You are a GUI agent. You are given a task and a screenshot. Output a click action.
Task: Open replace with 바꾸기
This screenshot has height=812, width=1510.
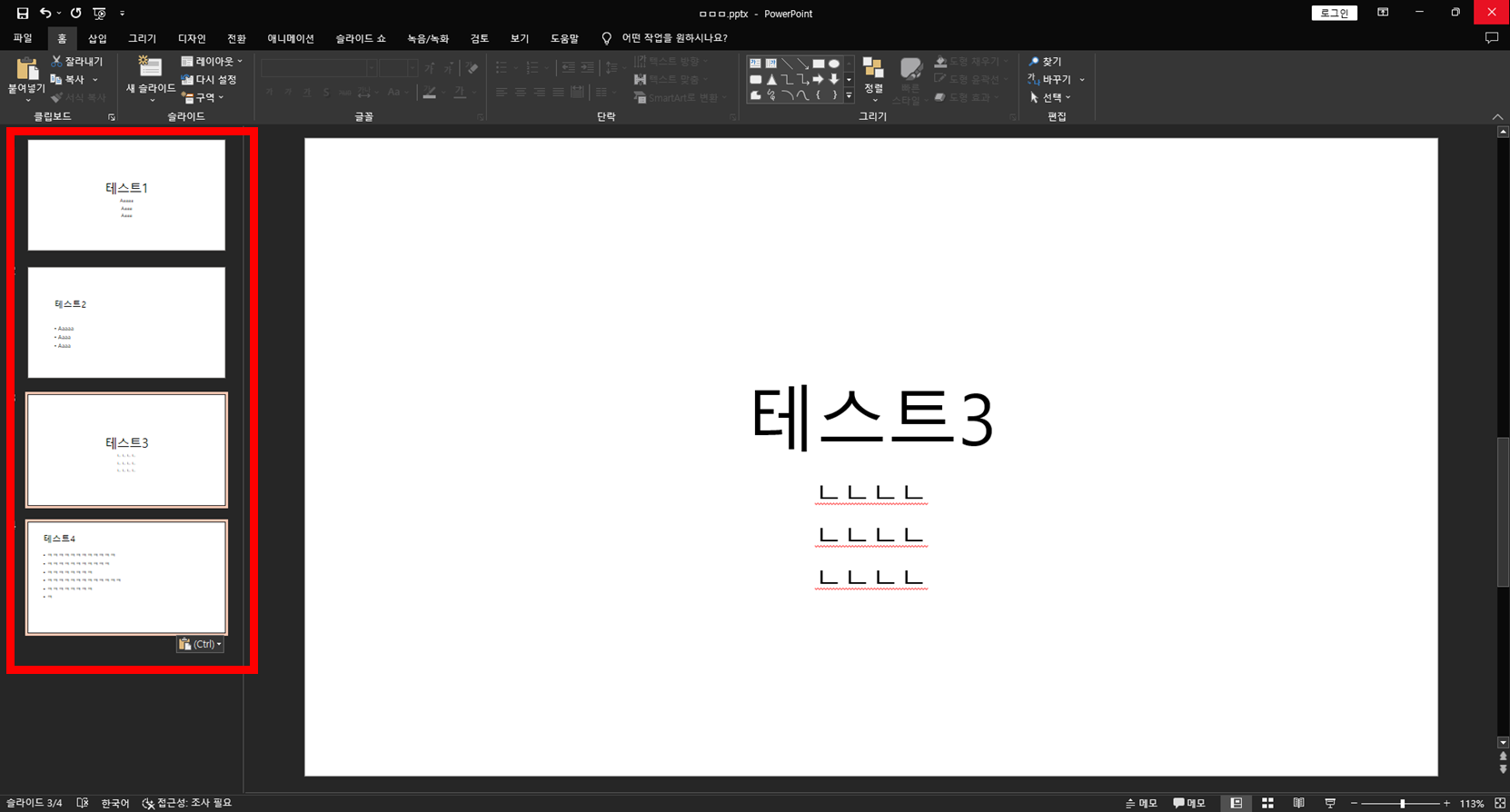[x=1049, y=79]
